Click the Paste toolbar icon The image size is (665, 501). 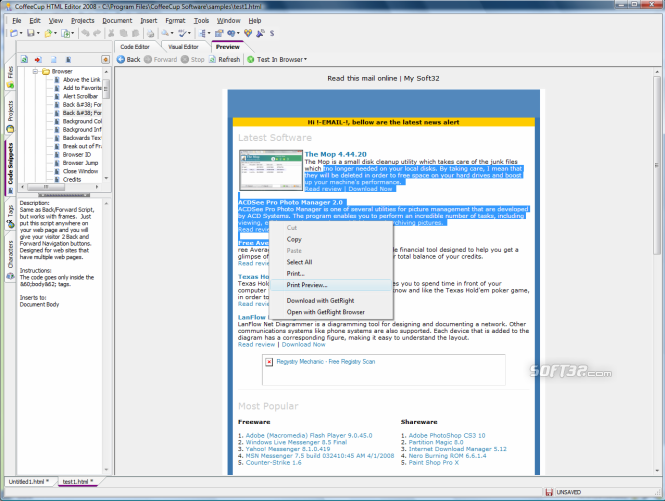click(136, 33)
